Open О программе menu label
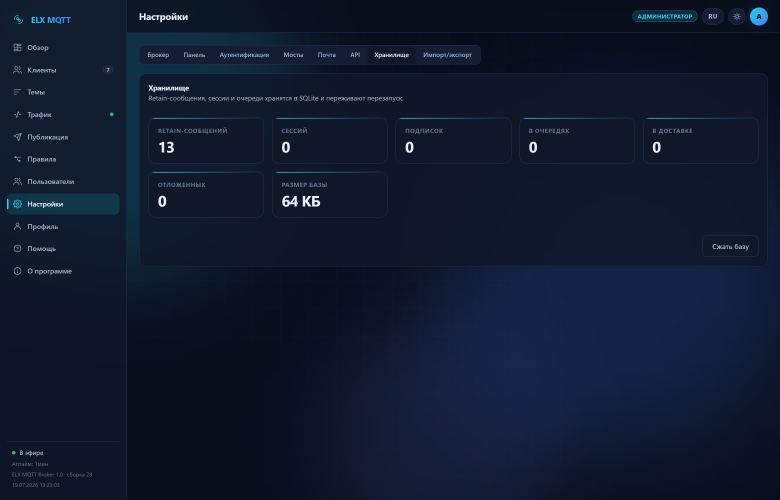 (50, 271)
